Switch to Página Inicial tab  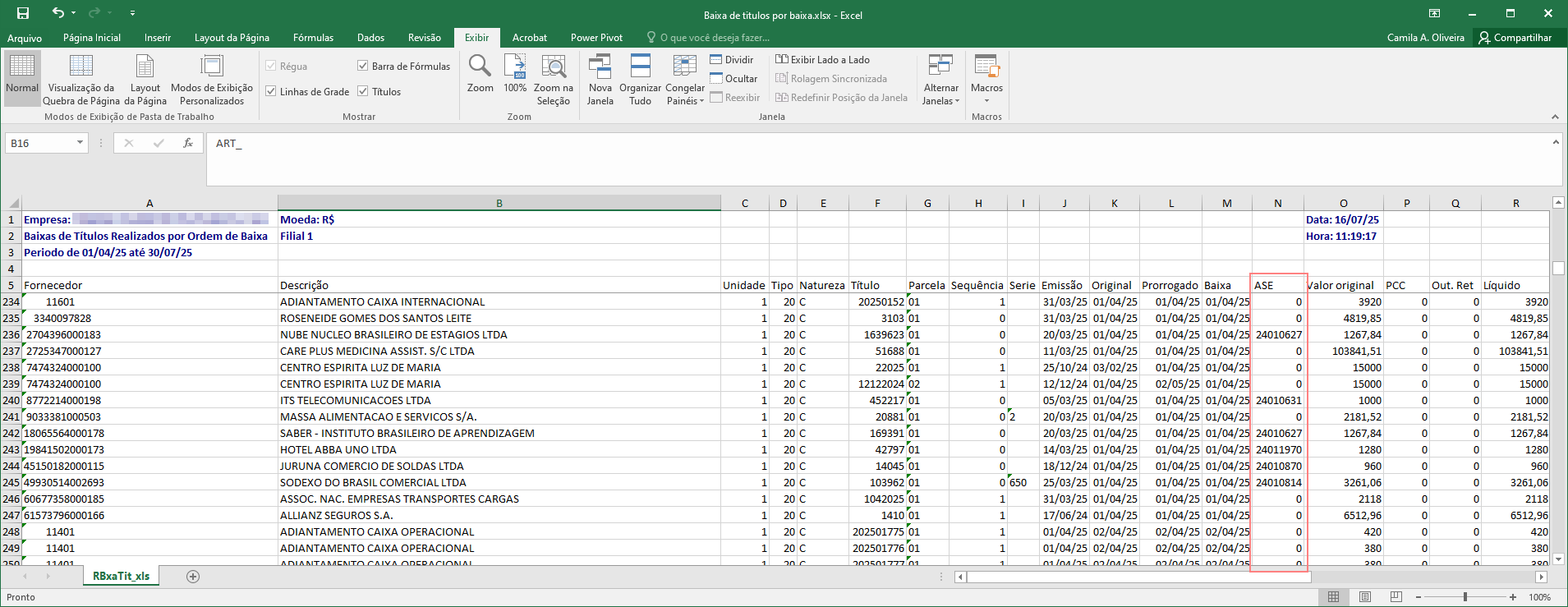[92, 38]
